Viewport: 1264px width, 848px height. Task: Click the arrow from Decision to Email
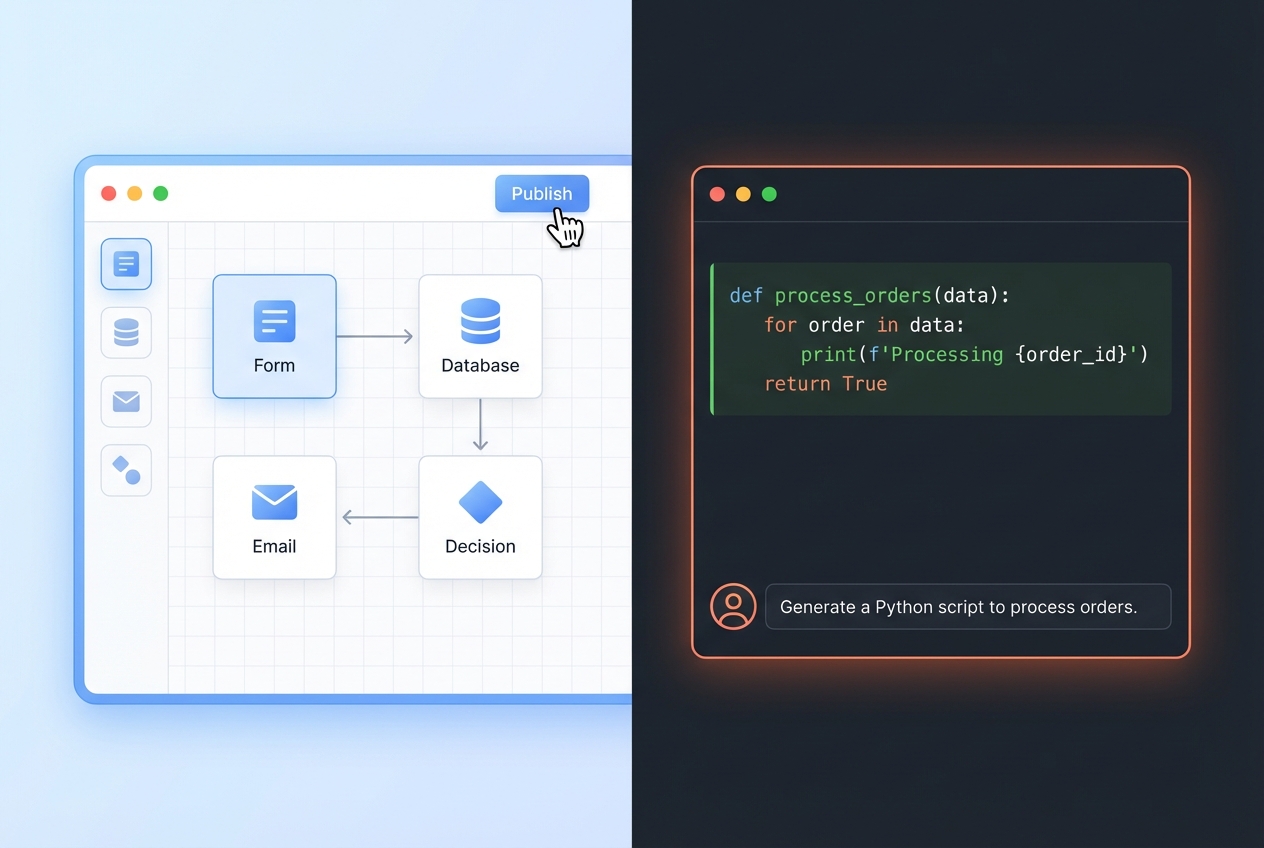(380, 517)
